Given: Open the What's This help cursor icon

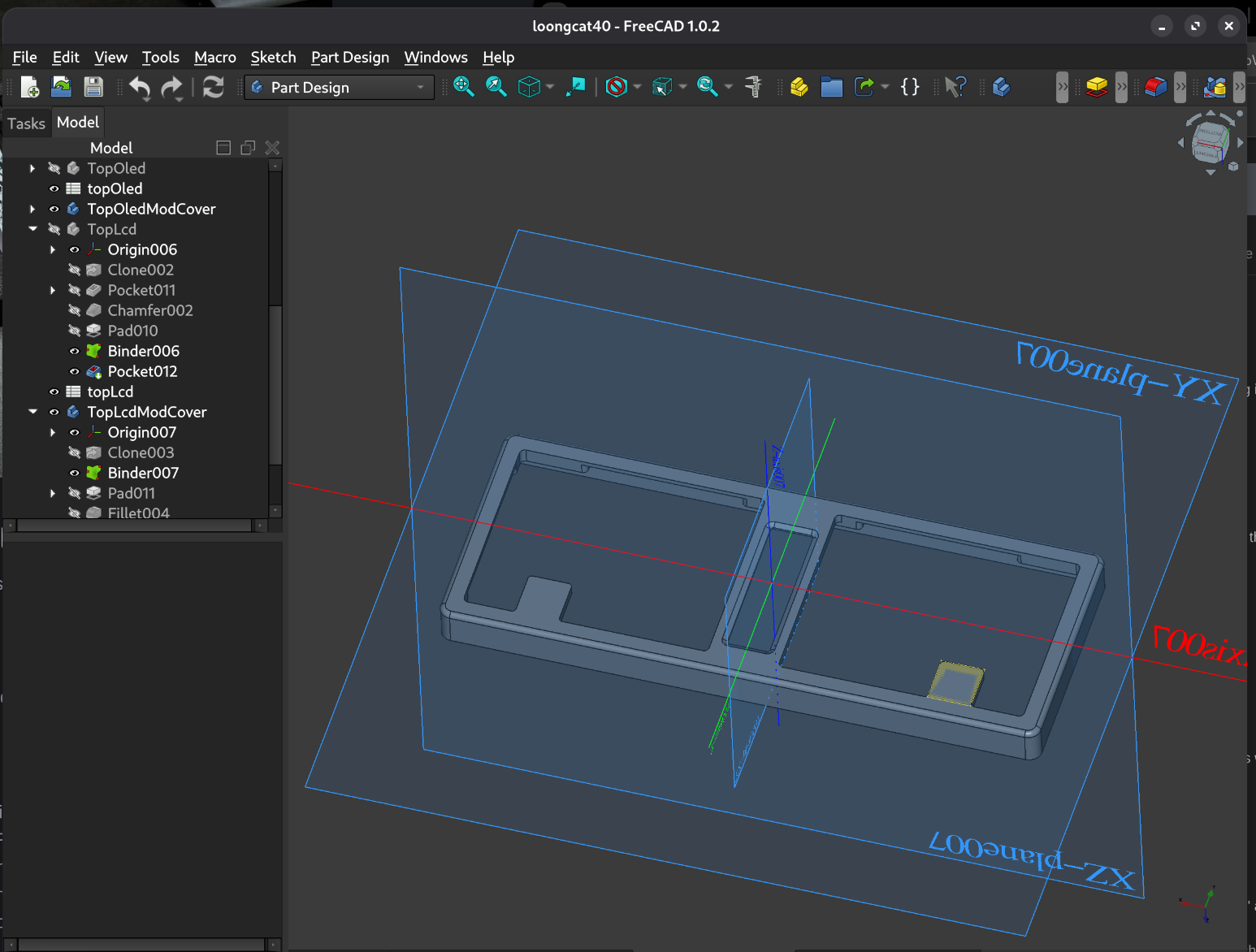Looking at the screenshot, I should coord(955,87).
